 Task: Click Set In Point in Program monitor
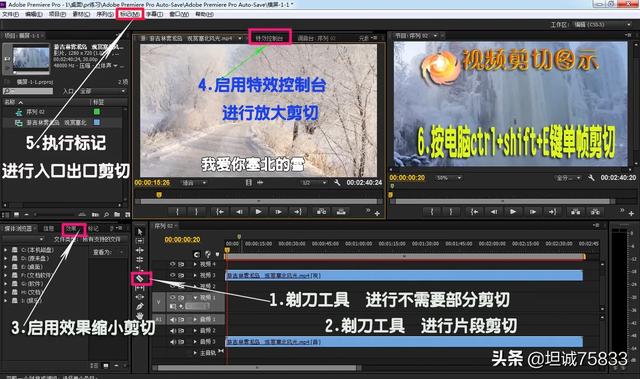[x=432, y=212]
